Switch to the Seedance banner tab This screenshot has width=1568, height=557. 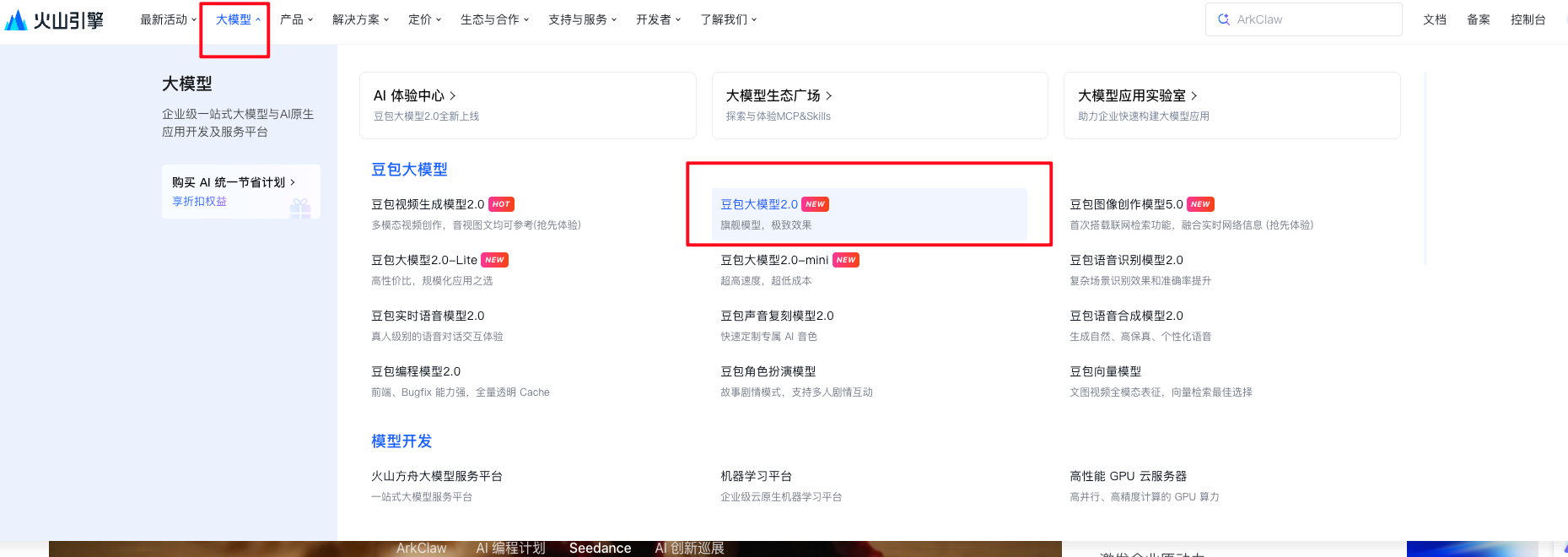pyautogui.click(x=600, y=549)
